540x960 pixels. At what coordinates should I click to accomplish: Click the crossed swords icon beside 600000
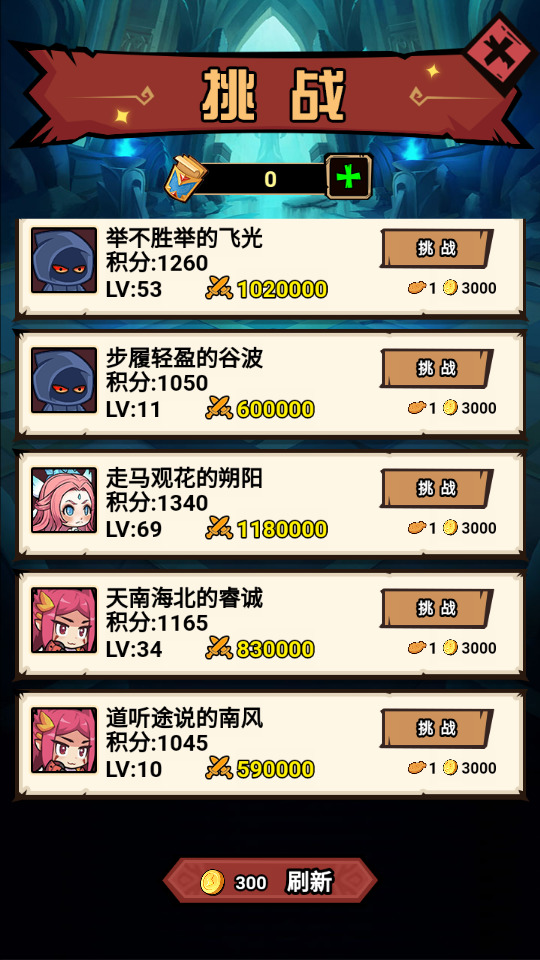[x=219, y=408]
